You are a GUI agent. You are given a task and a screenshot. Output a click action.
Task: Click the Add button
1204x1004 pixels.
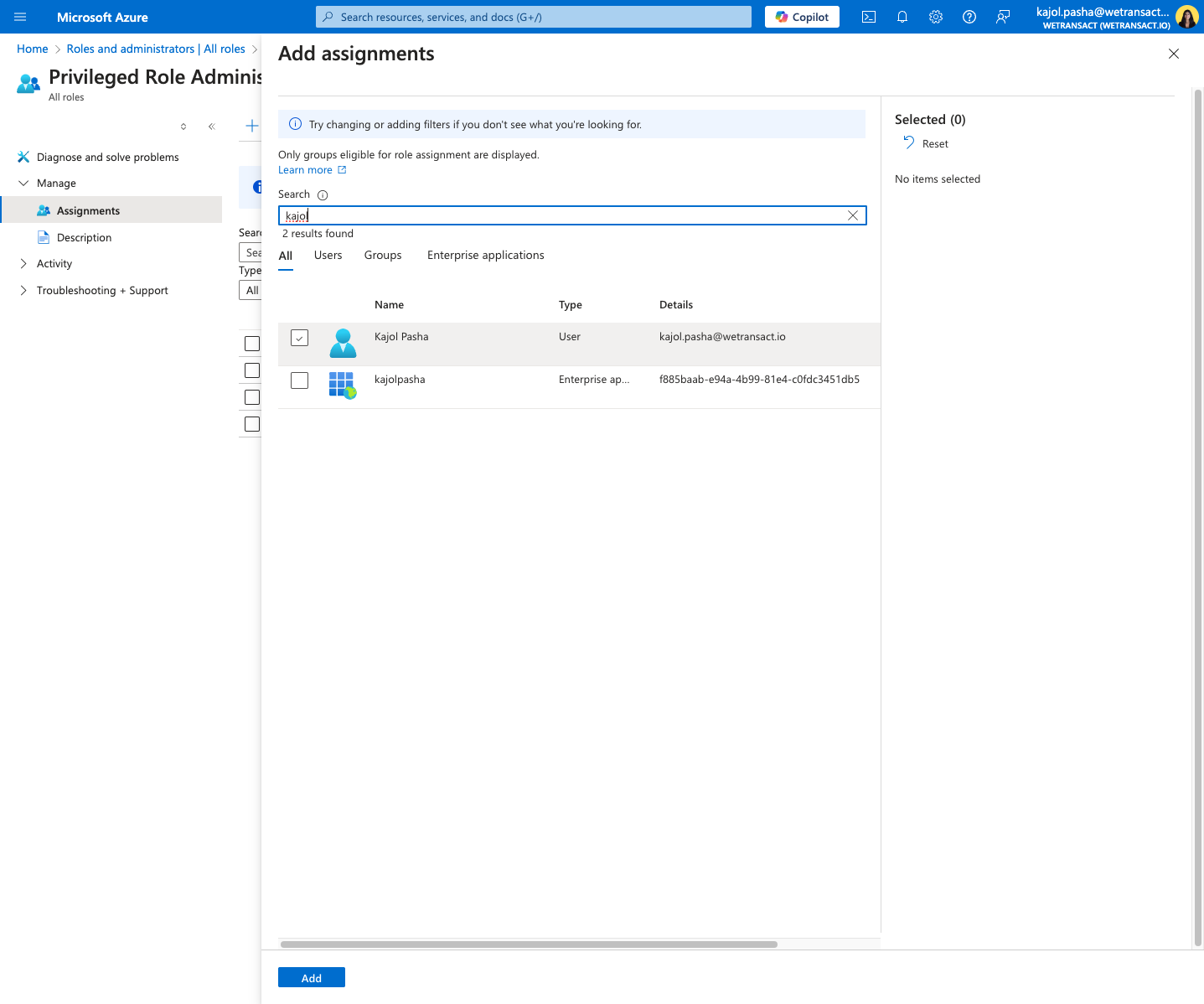tap(312, 977)
